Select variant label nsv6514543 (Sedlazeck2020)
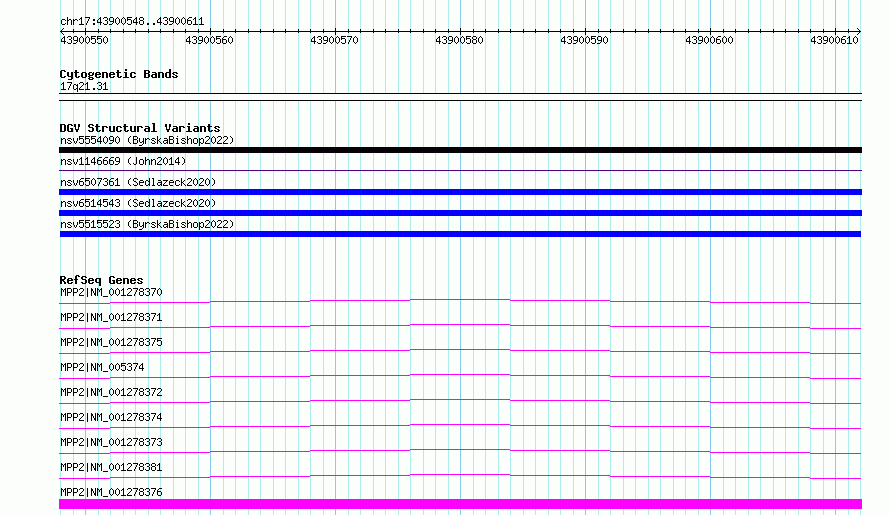890x515 pixels. click(x=138, y=203)
